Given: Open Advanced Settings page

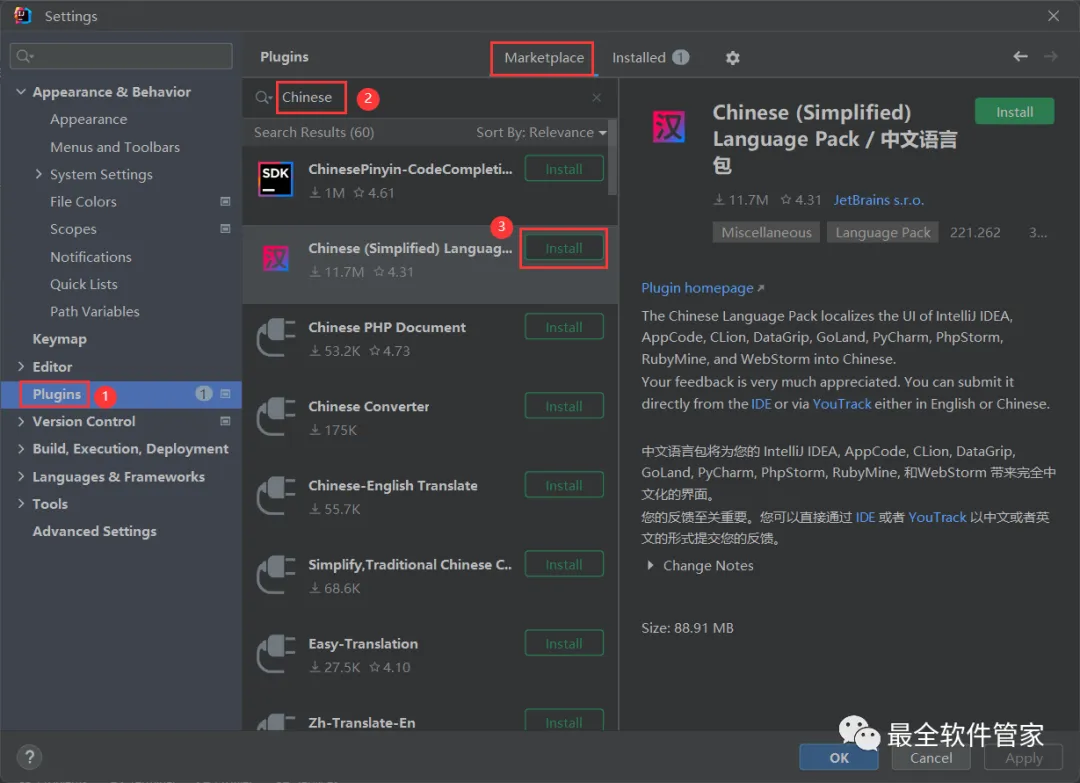Looking at the screenshot, I should tap(94, 531).
